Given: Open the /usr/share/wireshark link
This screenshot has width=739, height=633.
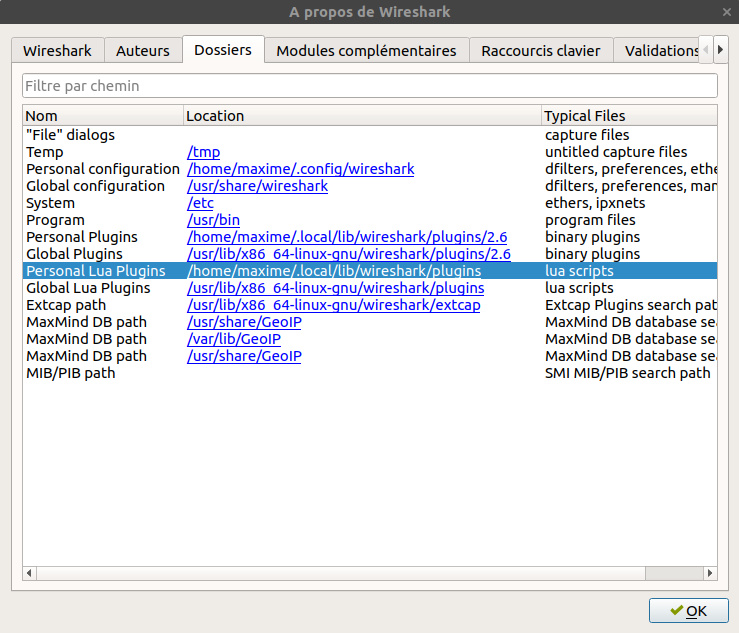Looking at the screenshot, I should 257,186.
